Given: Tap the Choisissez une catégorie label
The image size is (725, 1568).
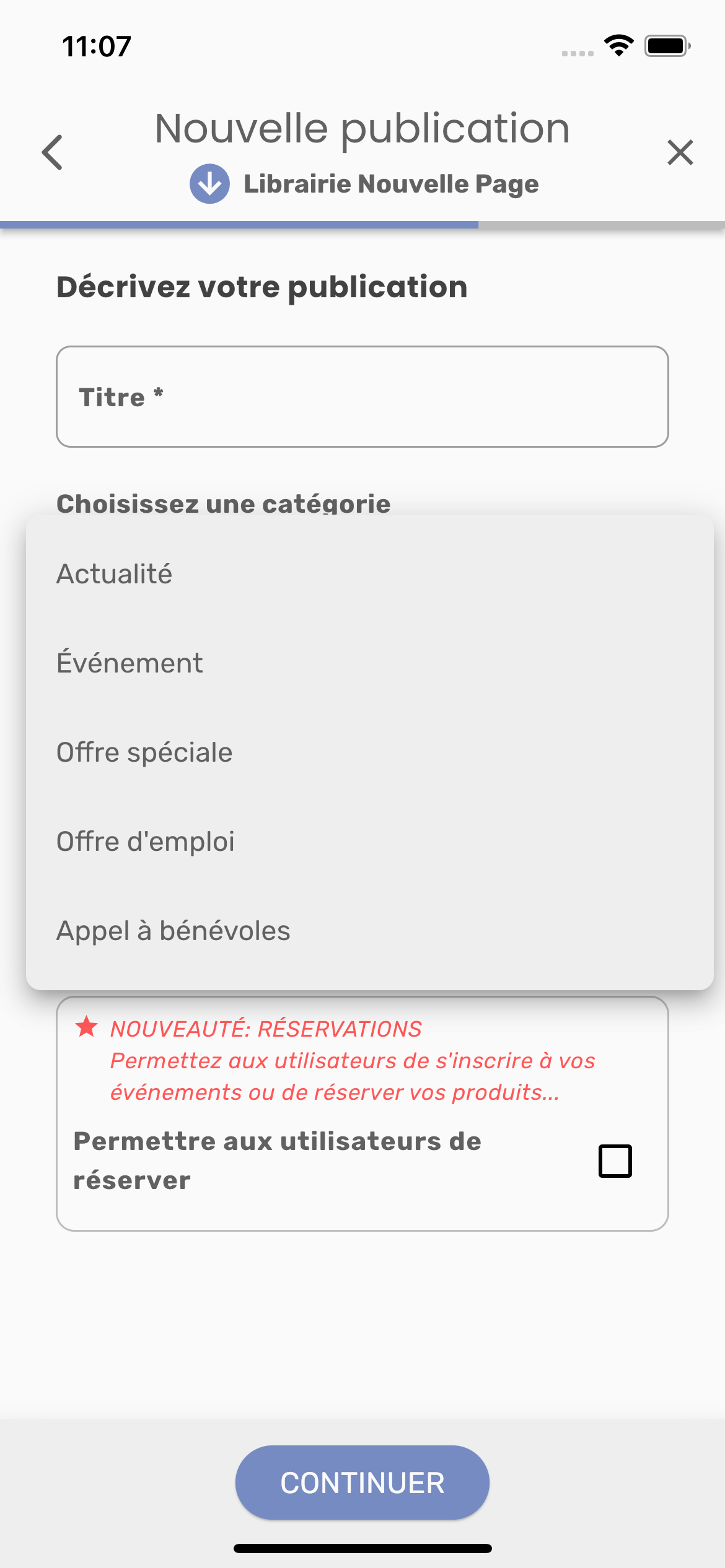Looking at the screenshot, I should pos(224,503).
